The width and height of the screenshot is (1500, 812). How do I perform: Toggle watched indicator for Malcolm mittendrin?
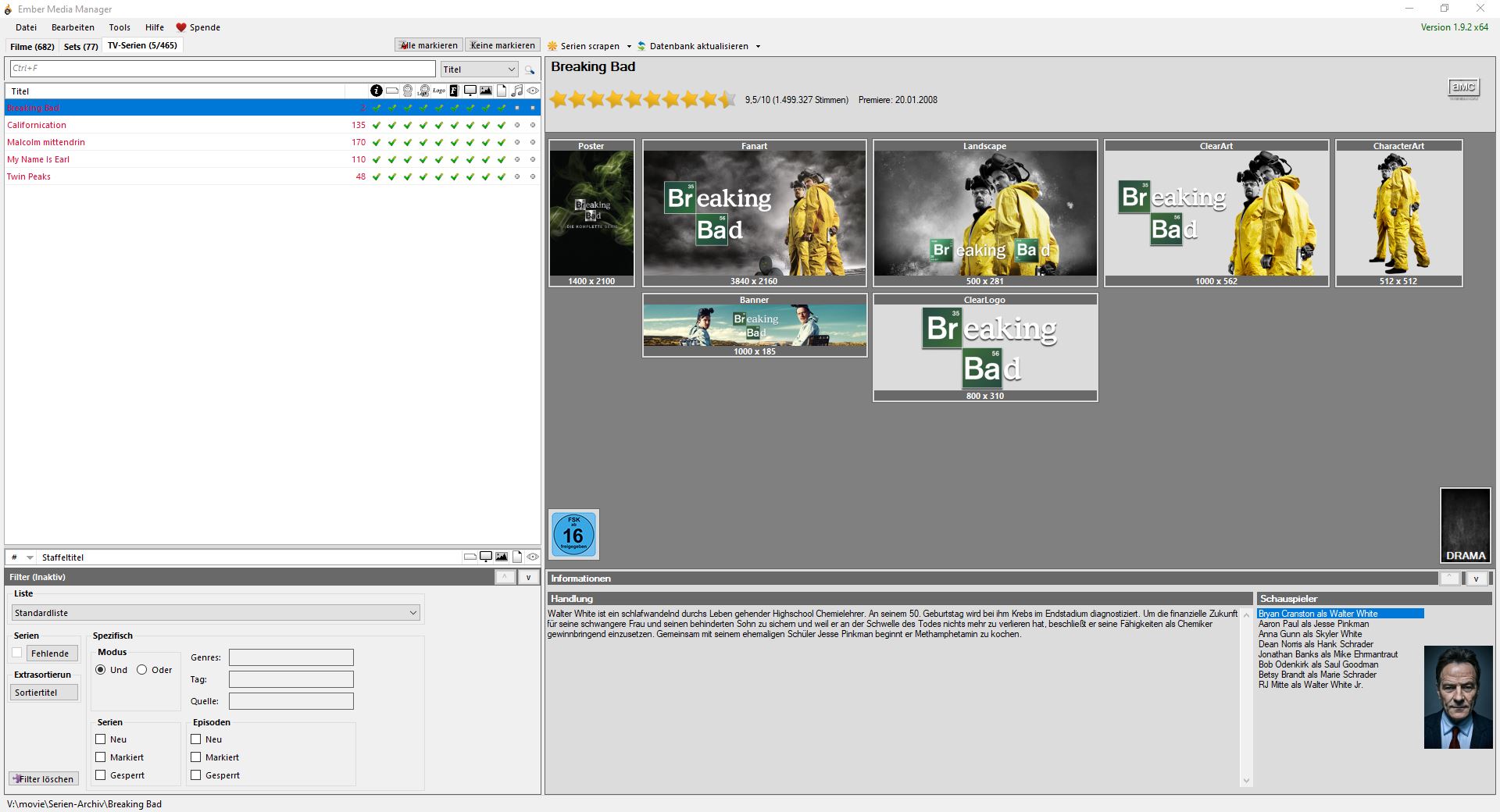tap(533, 142)
